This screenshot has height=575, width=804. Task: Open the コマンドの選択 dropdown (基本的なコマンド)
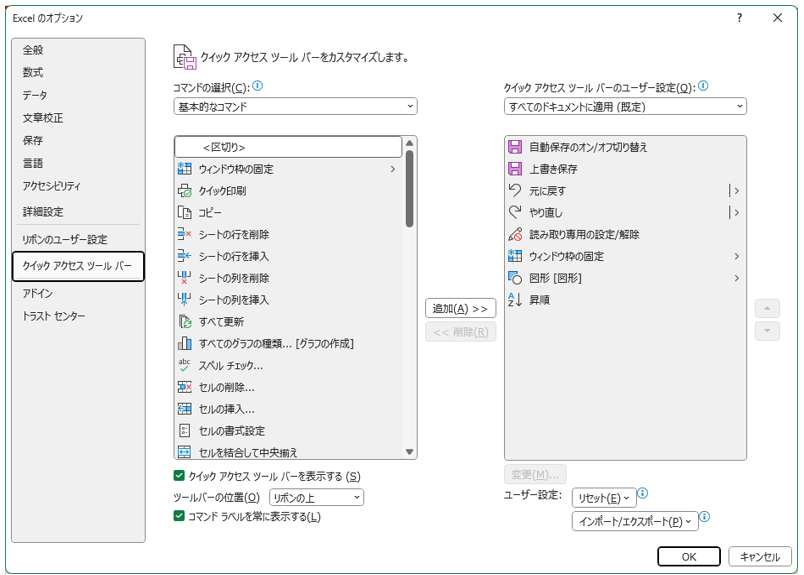[x=295, y=107]
